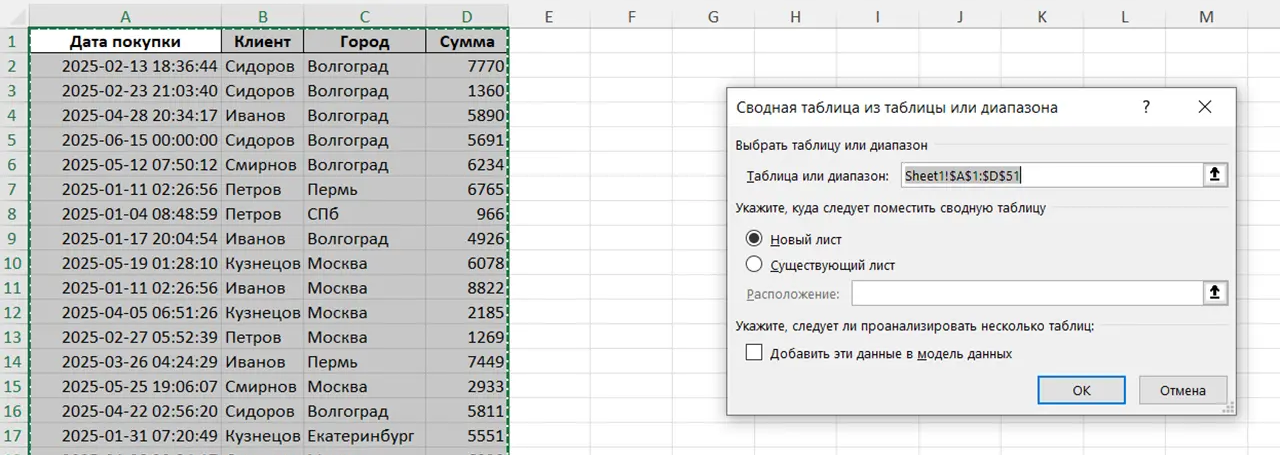
Task: Click the amount cell 5811
Action: 467,410
